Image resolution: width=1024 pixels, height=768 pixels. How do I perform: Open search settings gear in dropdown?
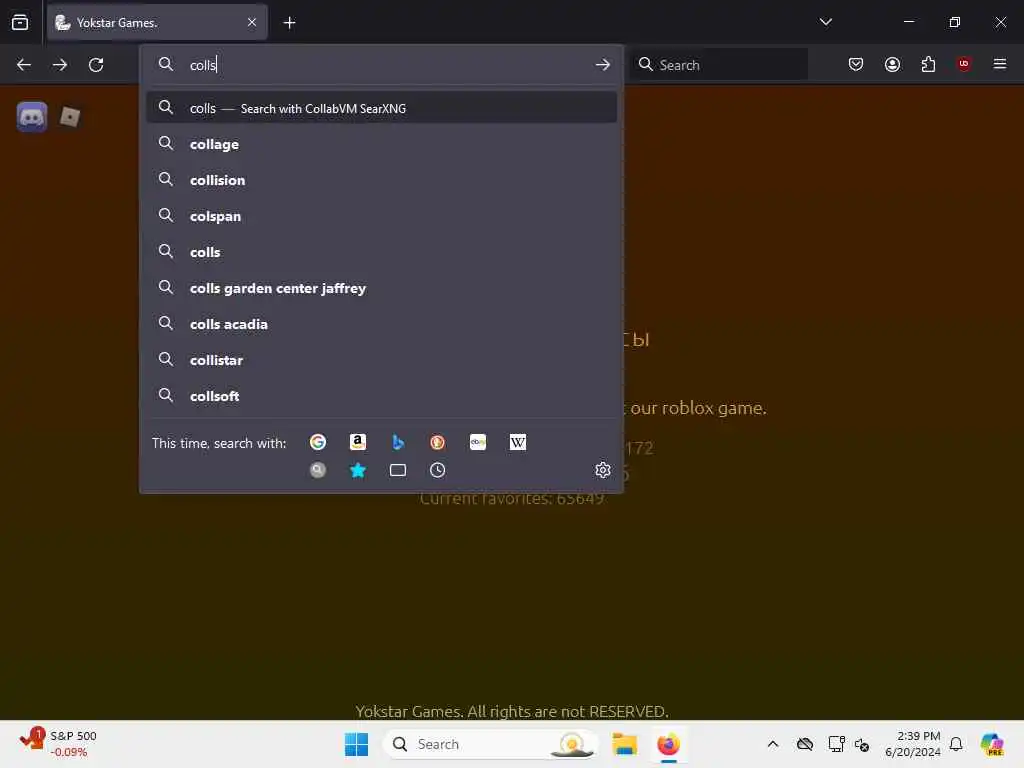pyautogui.click(x=603, y=470)
